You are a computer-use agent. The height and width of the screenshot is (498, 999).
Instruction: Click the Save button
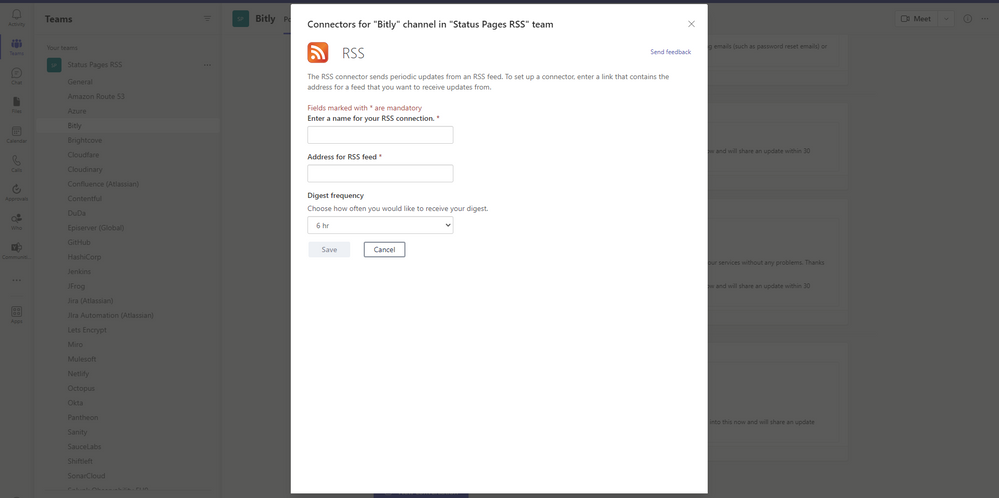pyautogui.click(x=329, y=250)
